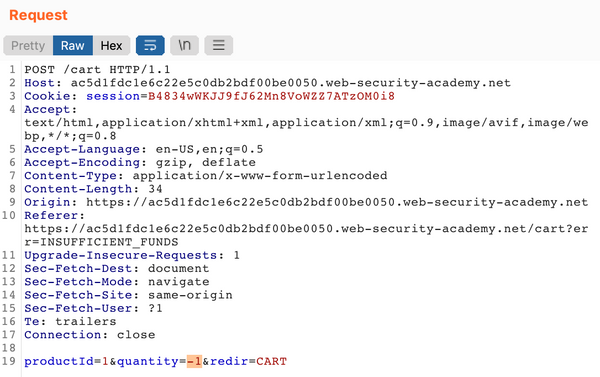This screenshot has width=600, height=377.
Task: Click the line number 19 gutter
Action: 9,361
